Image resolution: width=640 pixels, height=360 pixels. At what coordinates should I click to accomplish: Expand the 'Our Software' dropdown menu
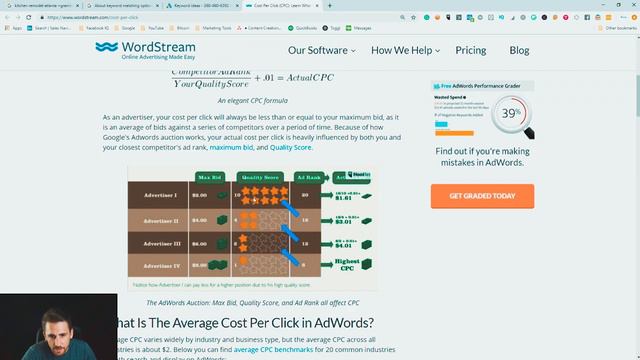point(322,50)
